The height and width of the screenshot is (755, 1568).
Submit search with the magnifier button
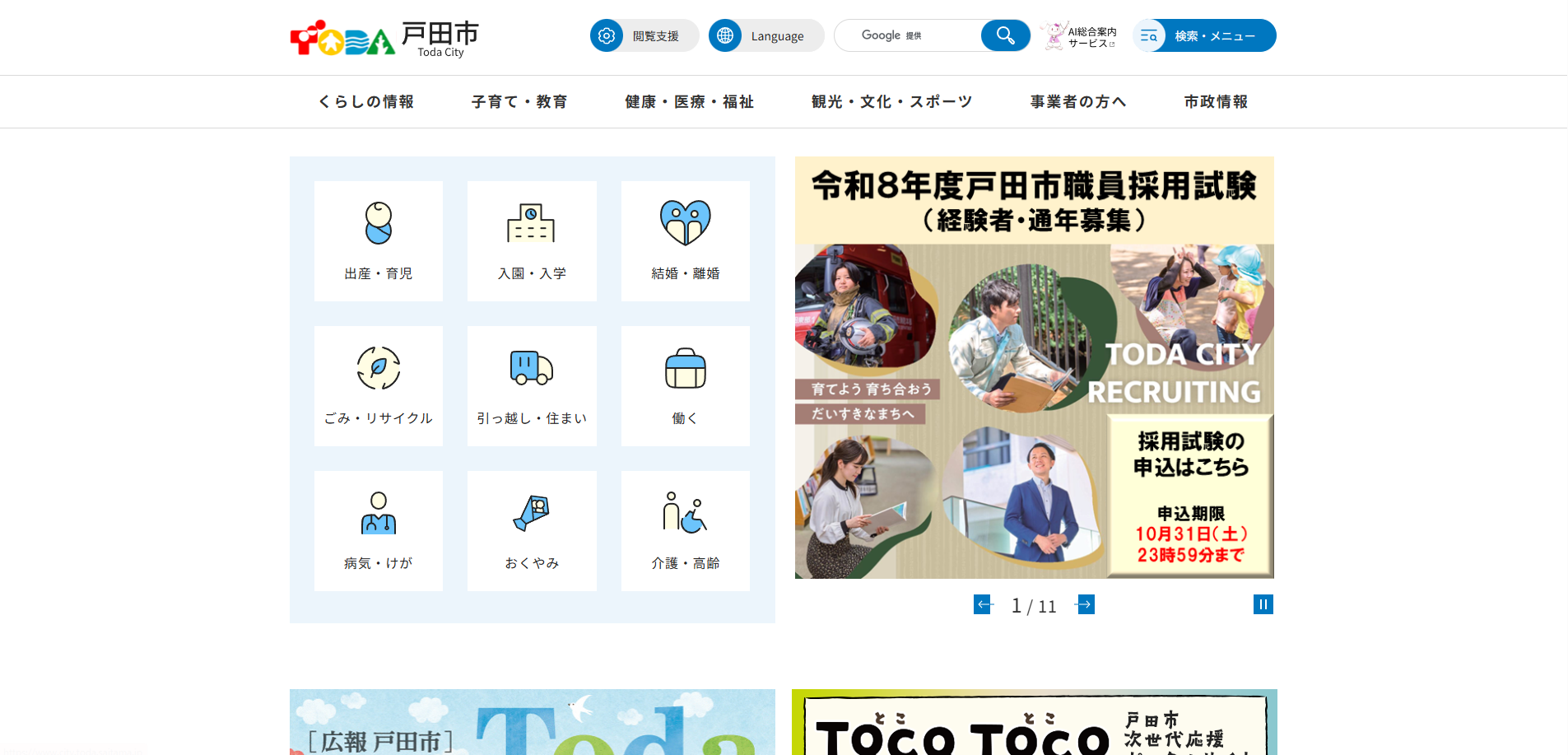1006,35
